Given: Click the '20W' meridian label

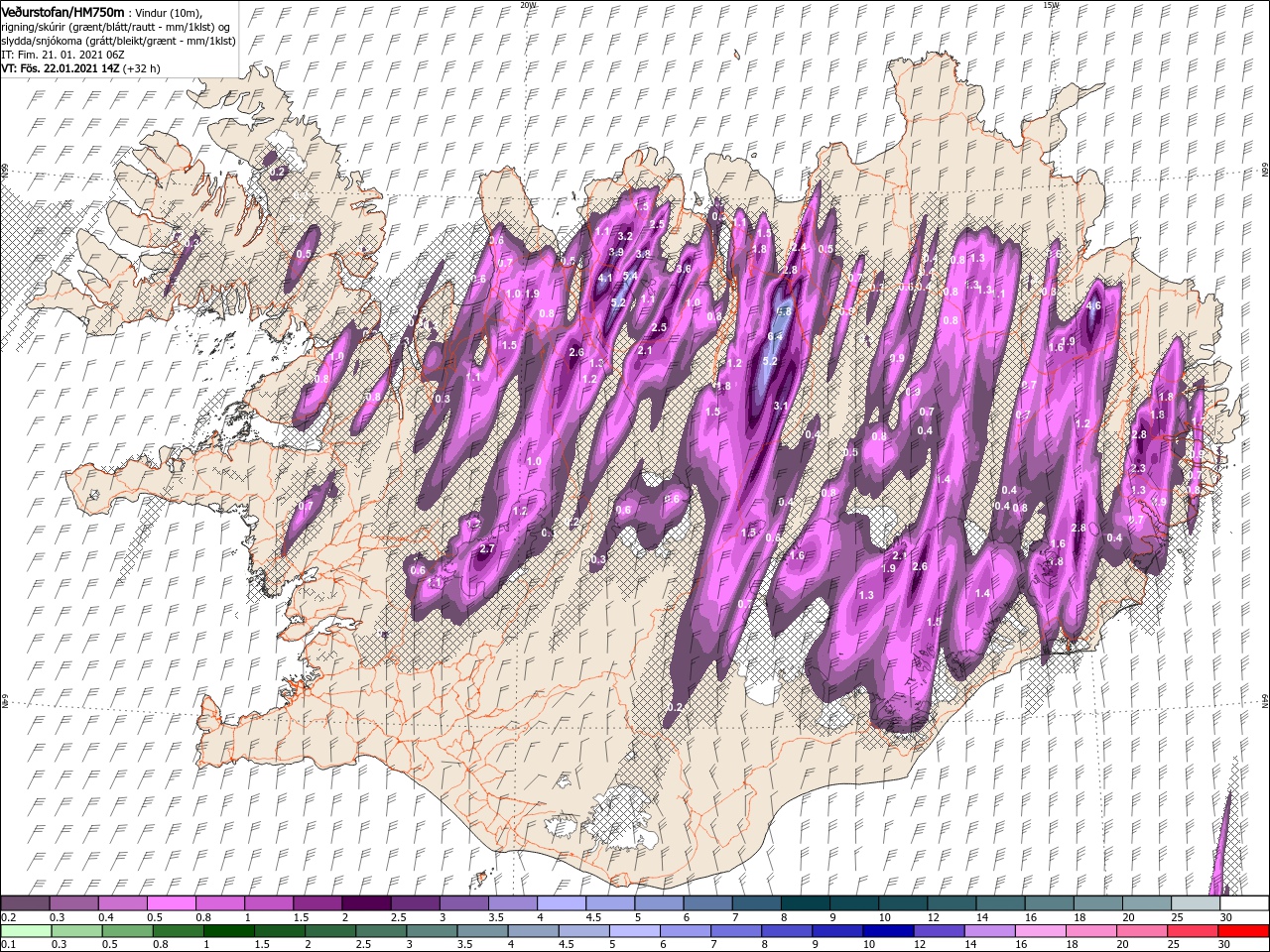Looking at the screenshot, I should 528,5.
